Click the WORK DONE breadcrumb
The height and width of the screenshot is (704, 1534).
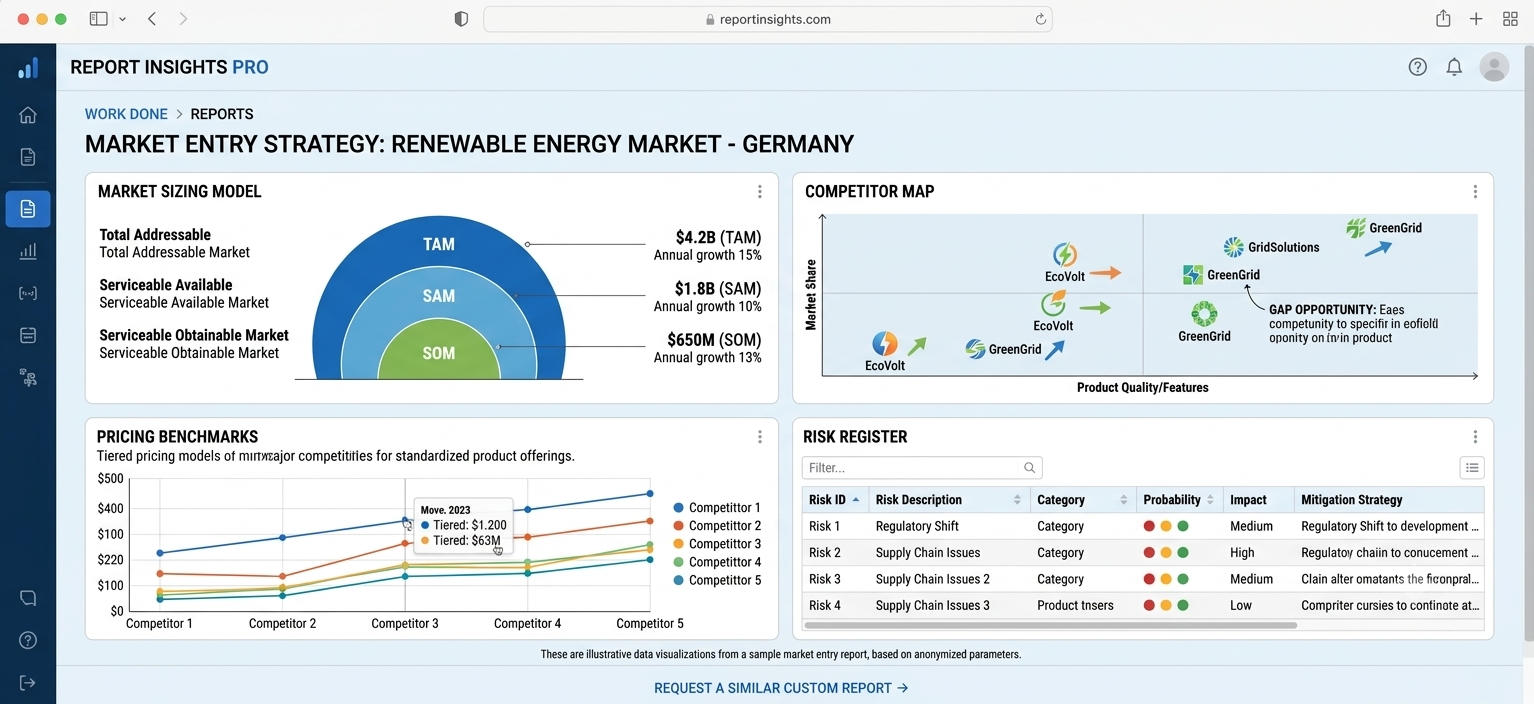[x=126, y=114]
